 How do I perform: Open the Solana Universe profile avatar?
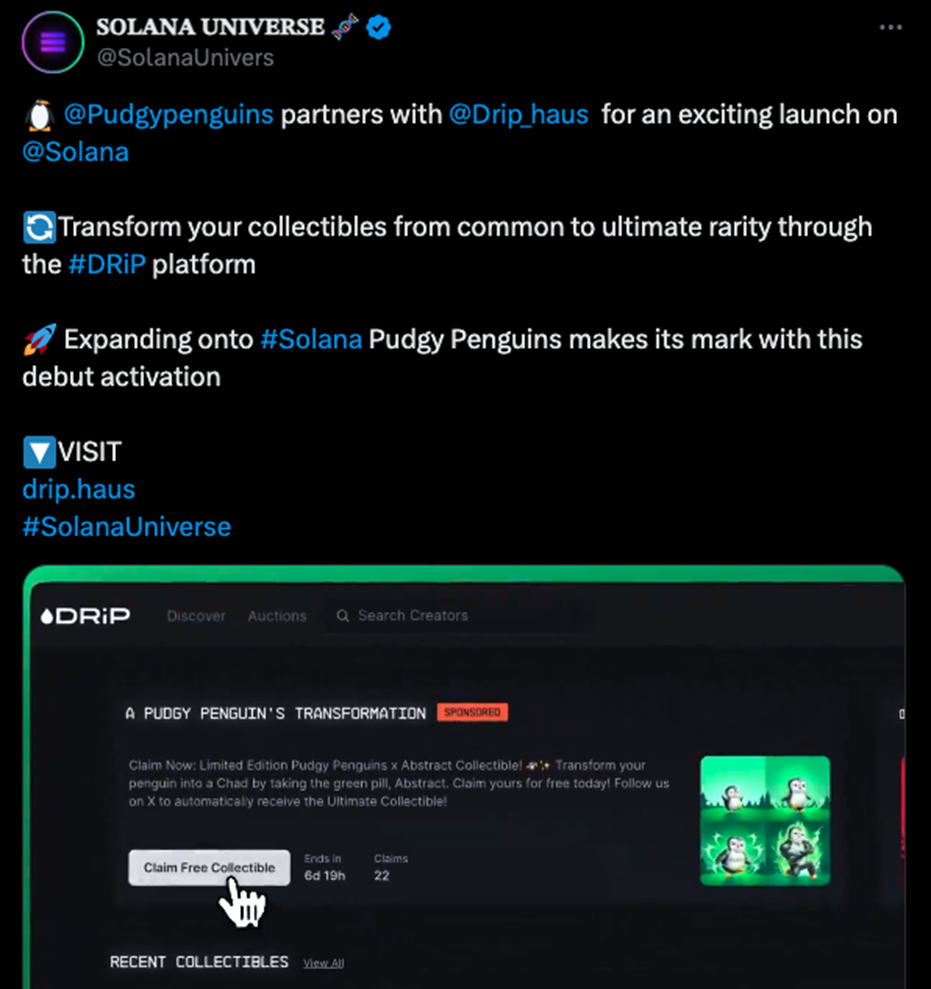(53, 42)
